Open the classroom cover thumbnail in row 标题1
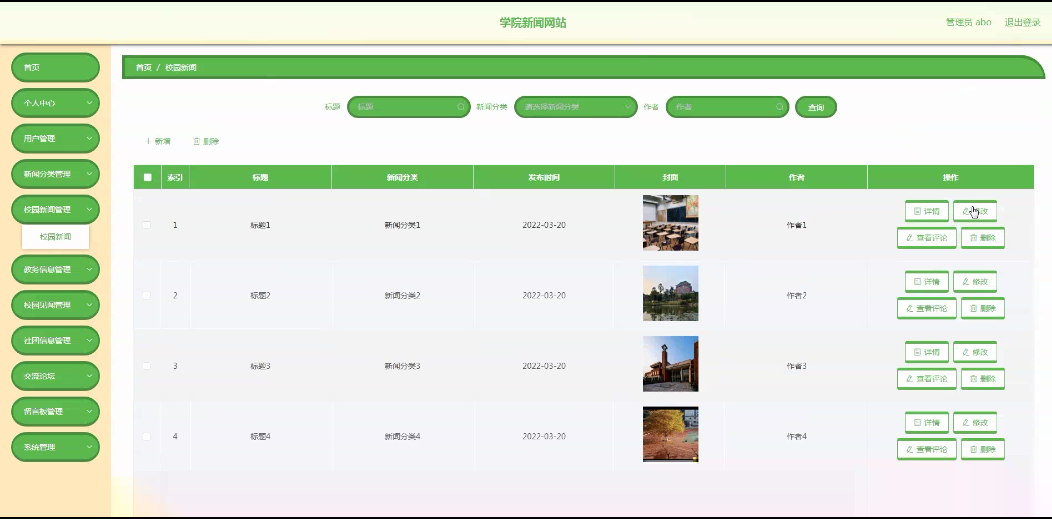1052x519 pixels. pos(670,223)
